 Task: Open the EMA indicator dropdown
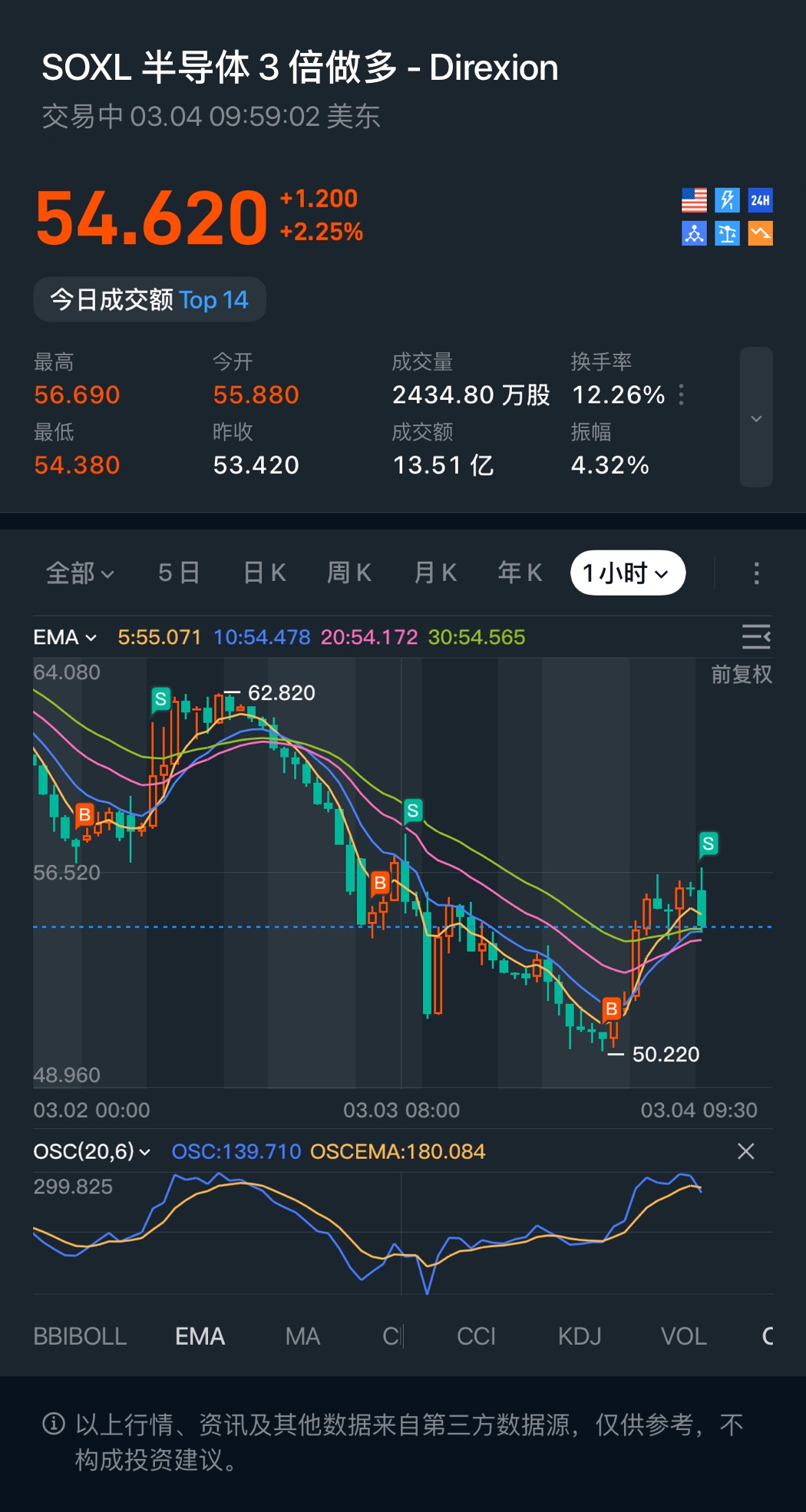click(x=65, y=638)
